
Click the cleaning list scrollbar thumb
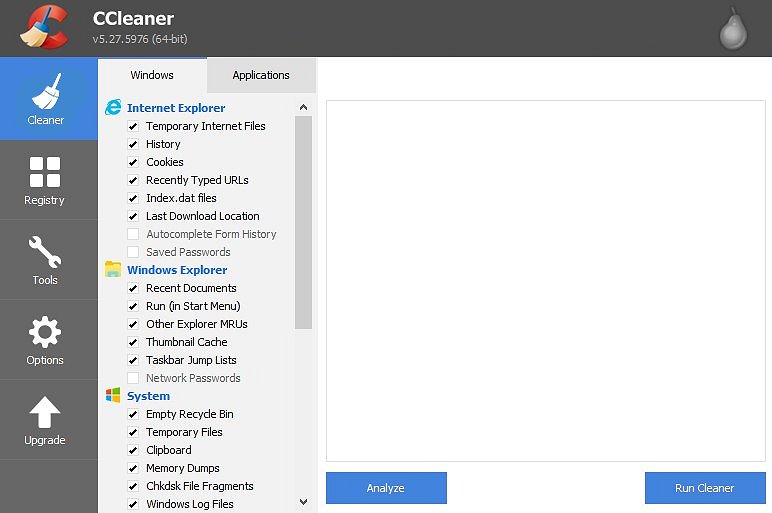pos(303,223)
